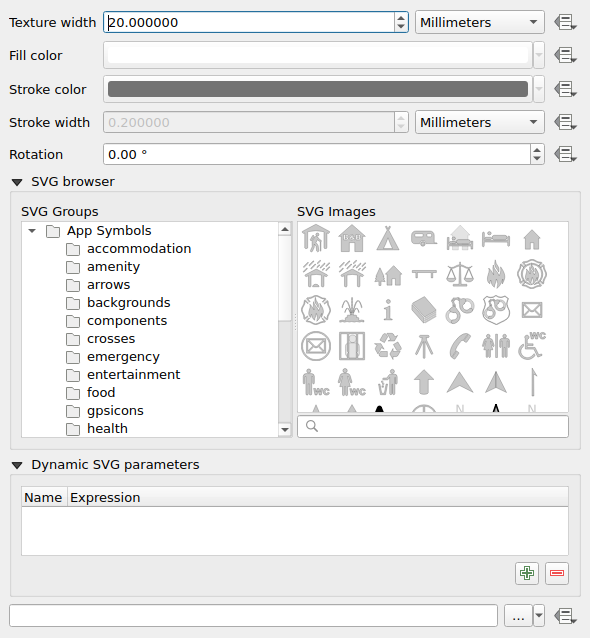Choose the library book SVG image

click(x=424, y=310)
